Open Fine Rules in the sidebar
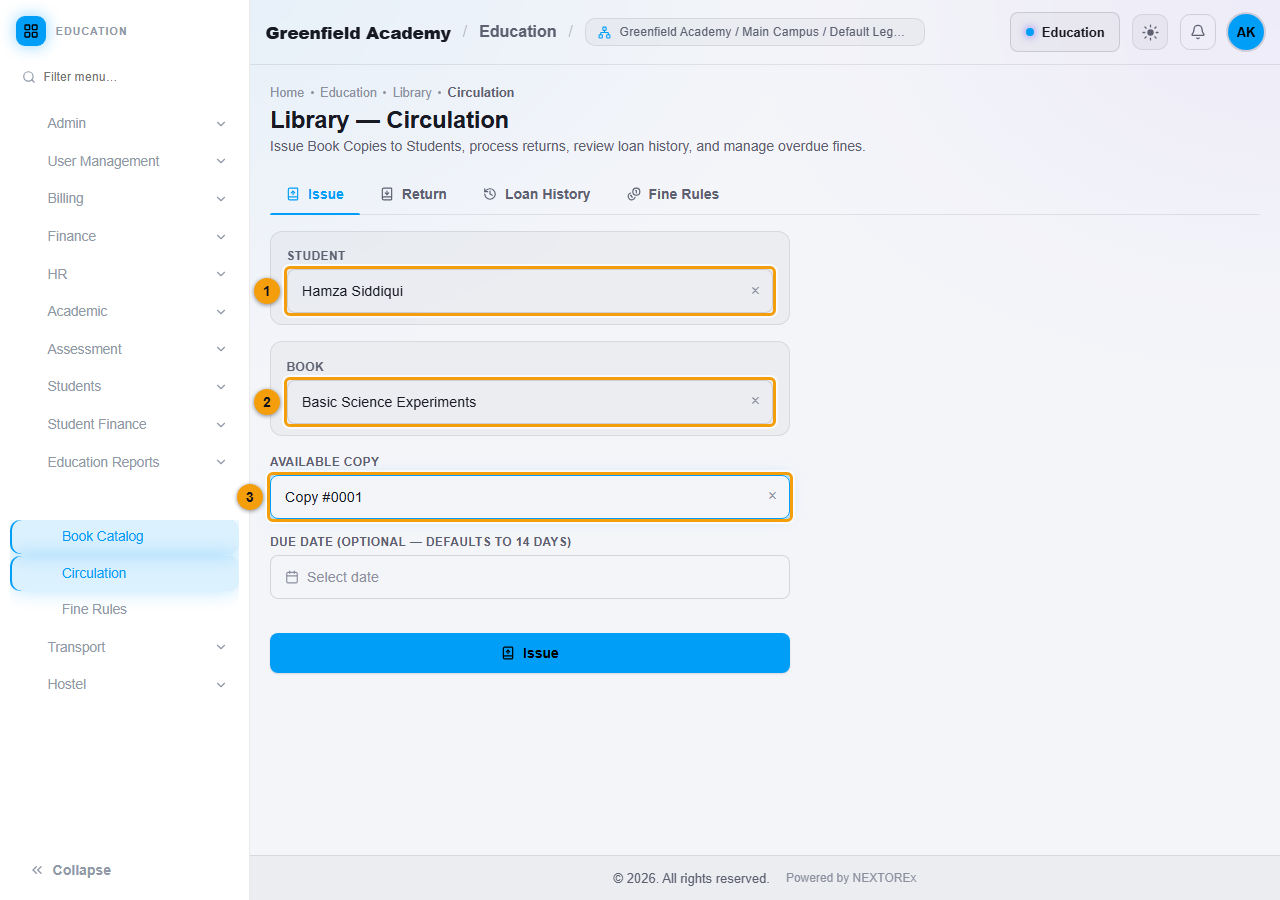The height and width of the screenshot is (900, 1280). pyautogui.click(x=125, y=609)
